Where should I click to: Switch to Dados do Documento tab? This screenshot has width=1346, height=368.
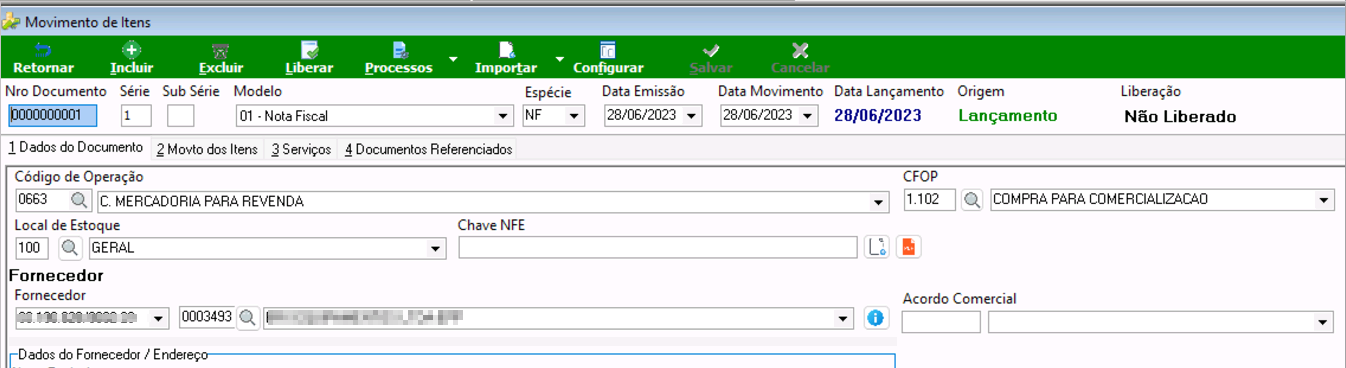(x=76, y=148)
